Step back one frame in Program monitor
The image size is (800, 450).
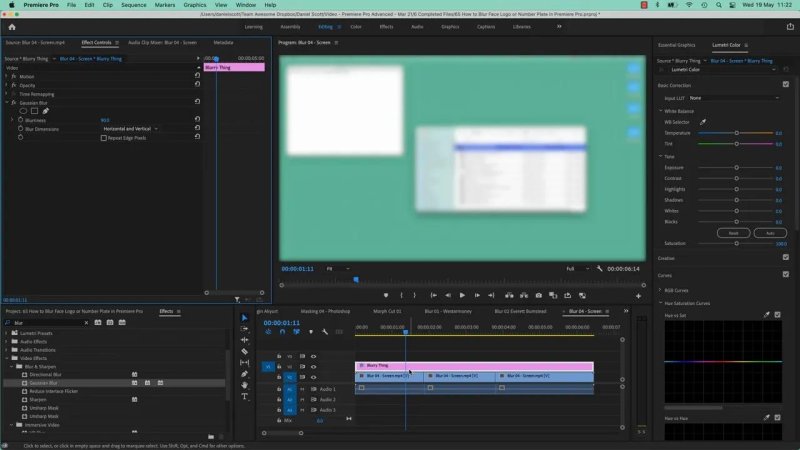click(x=447, y=295)
